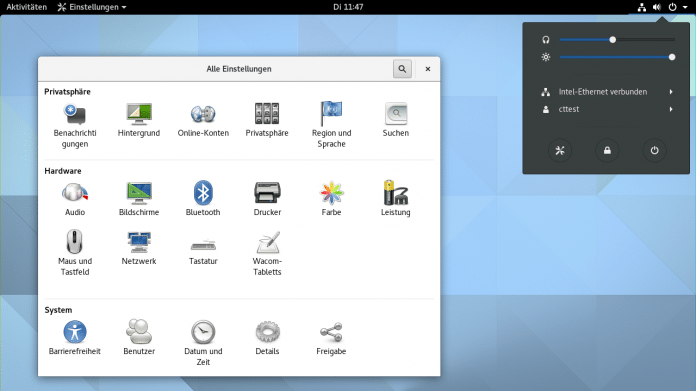Open Barrierefreiheit accessibility settings

(x=75, y=338)
